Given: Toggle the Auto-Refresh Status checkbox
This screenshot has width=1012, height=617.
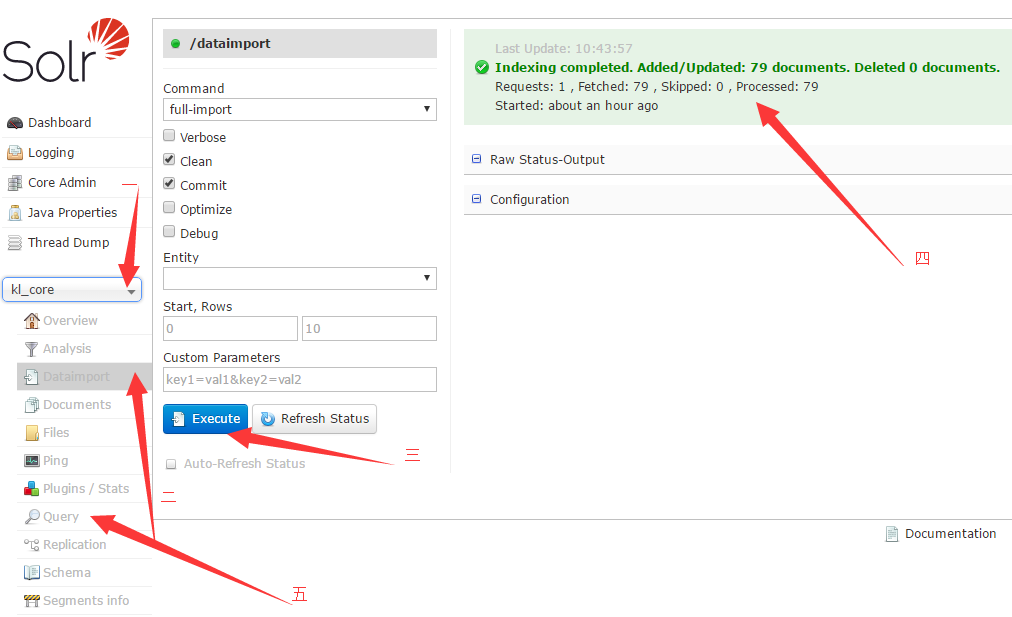Looking at the screenshot, I should coord(171,464).
